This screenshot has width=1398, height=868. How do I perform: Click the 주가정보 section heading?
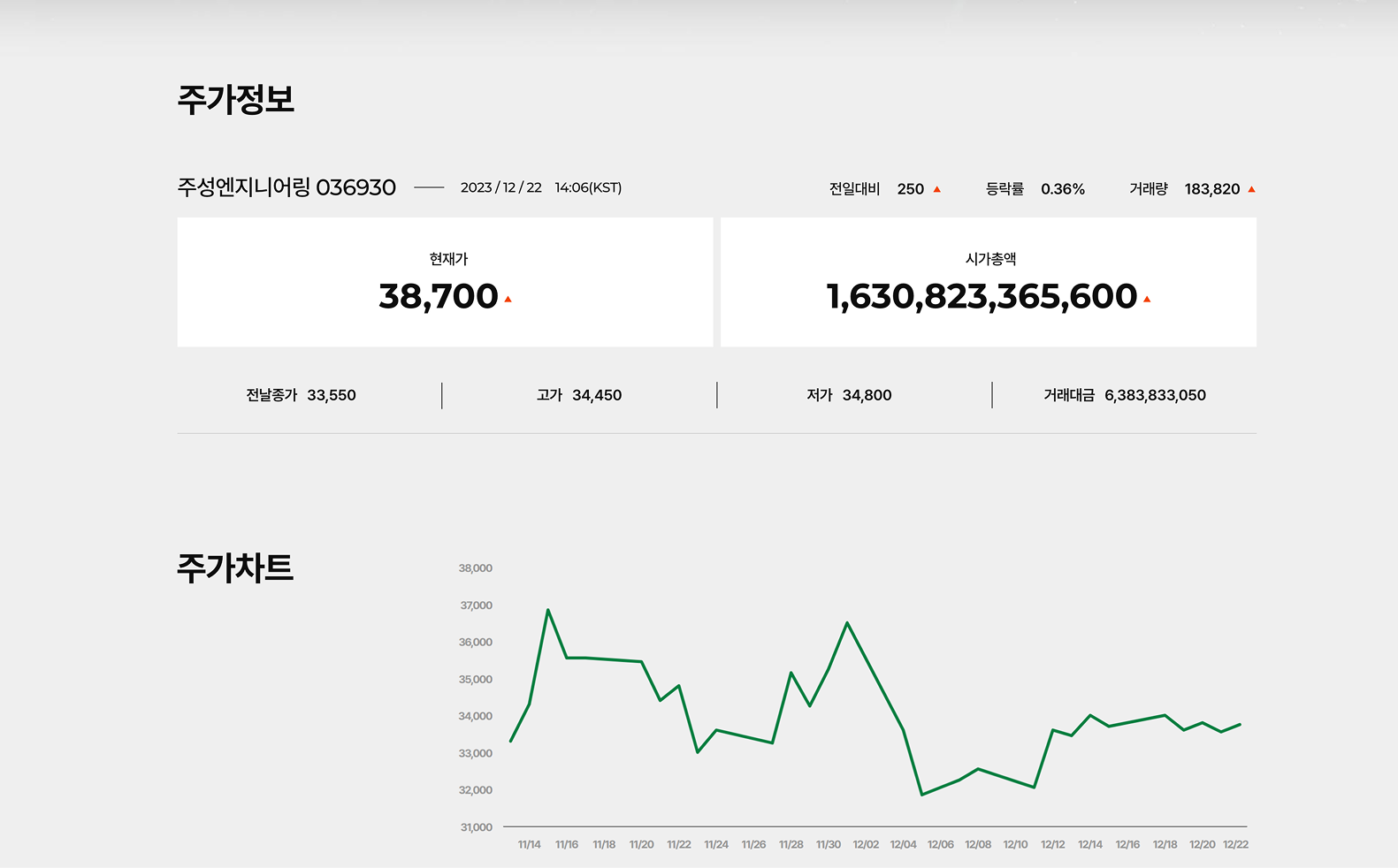point(235,99)
